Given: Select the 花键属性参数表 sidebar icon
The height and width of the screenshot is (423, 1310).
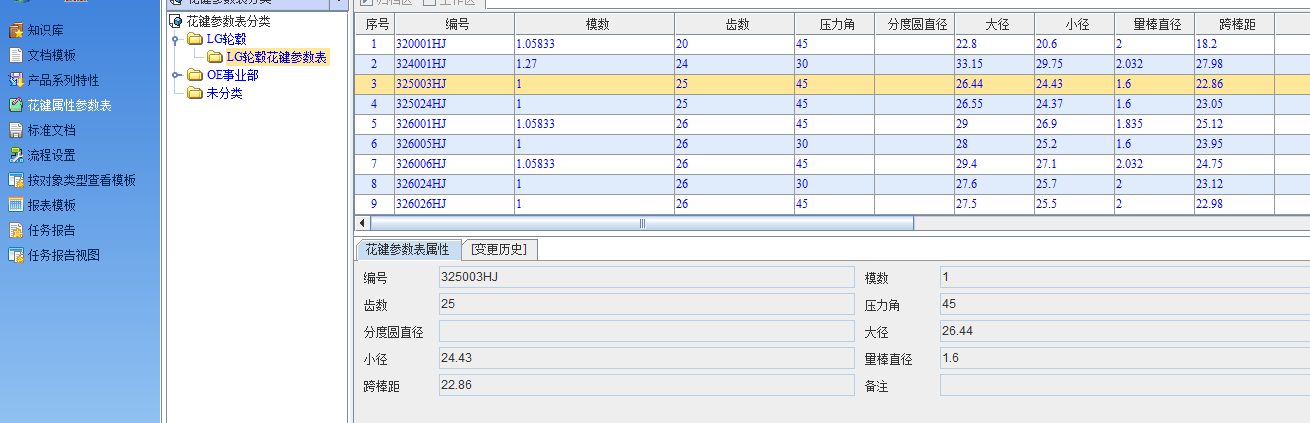Looking at the screenshot, I should (x=15, y=105).
